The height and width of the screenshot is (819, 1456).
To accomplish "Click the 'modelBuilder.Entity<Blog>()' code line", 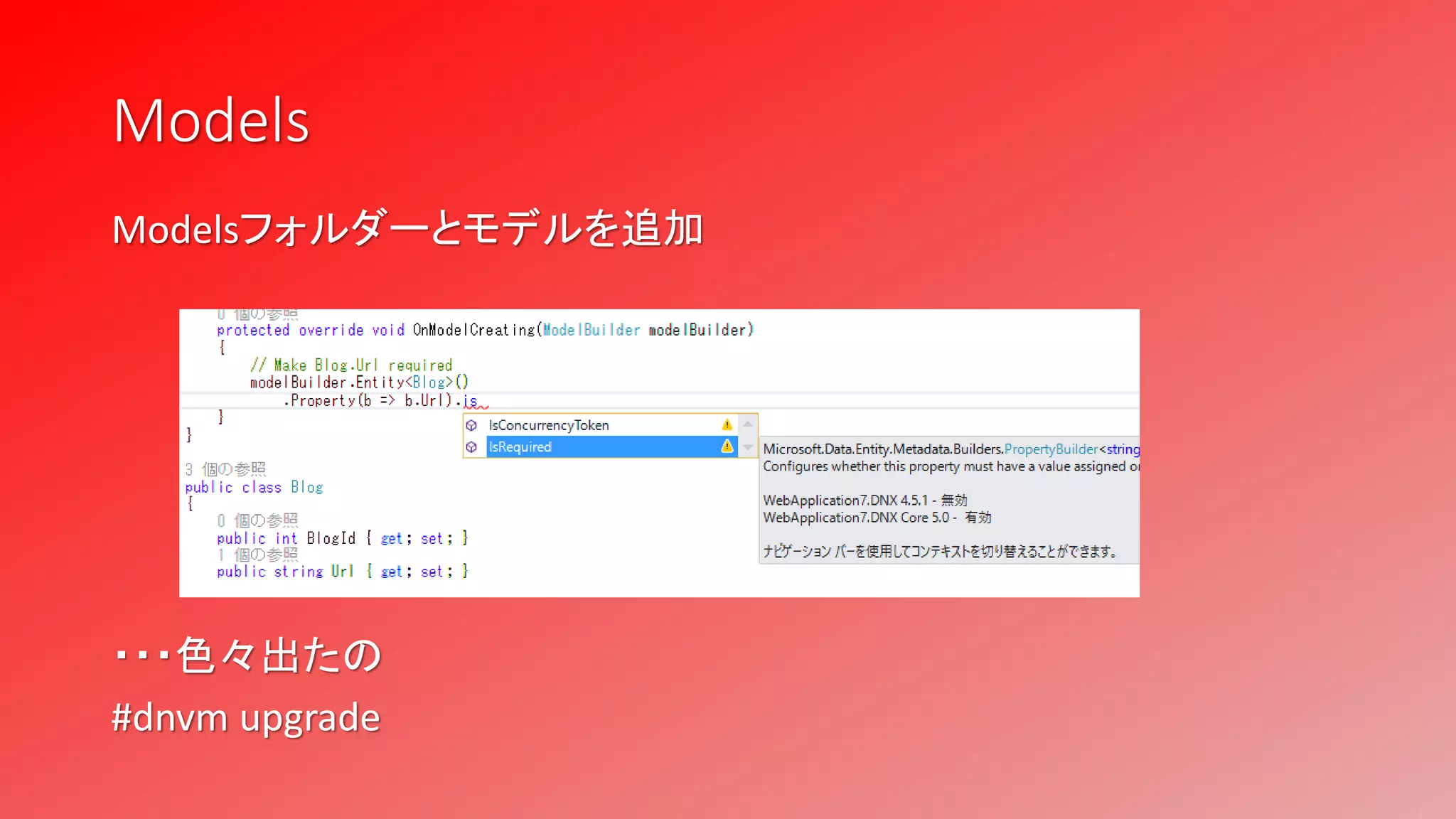I will (359, 382).
